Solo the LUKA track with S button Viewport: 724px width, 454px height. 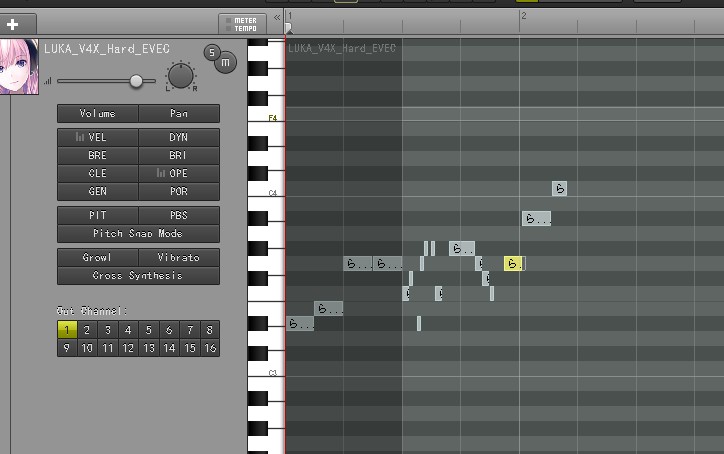tap(212, 52)
